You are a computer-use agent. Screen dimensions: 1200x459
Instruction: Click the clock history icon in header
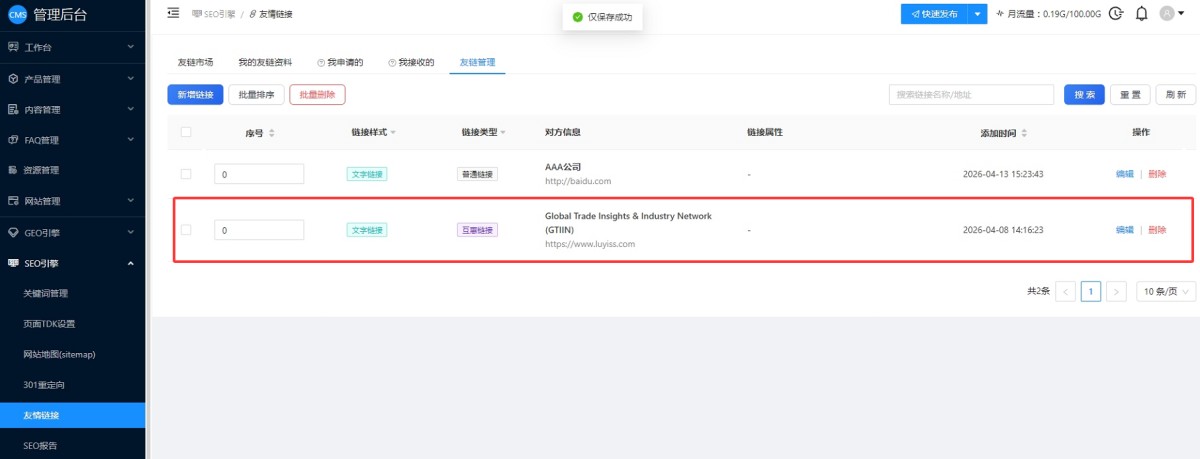pos(1116,14)
